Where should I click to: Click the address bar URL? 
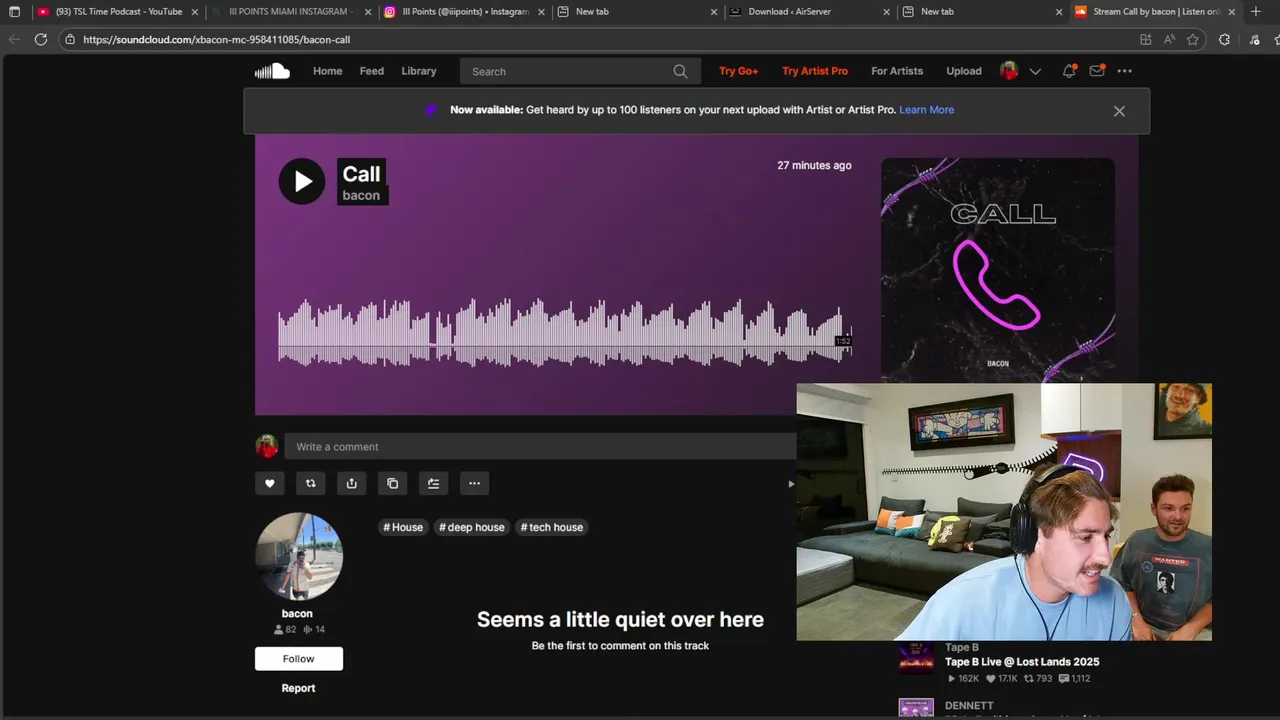click(x=216, y=39)
